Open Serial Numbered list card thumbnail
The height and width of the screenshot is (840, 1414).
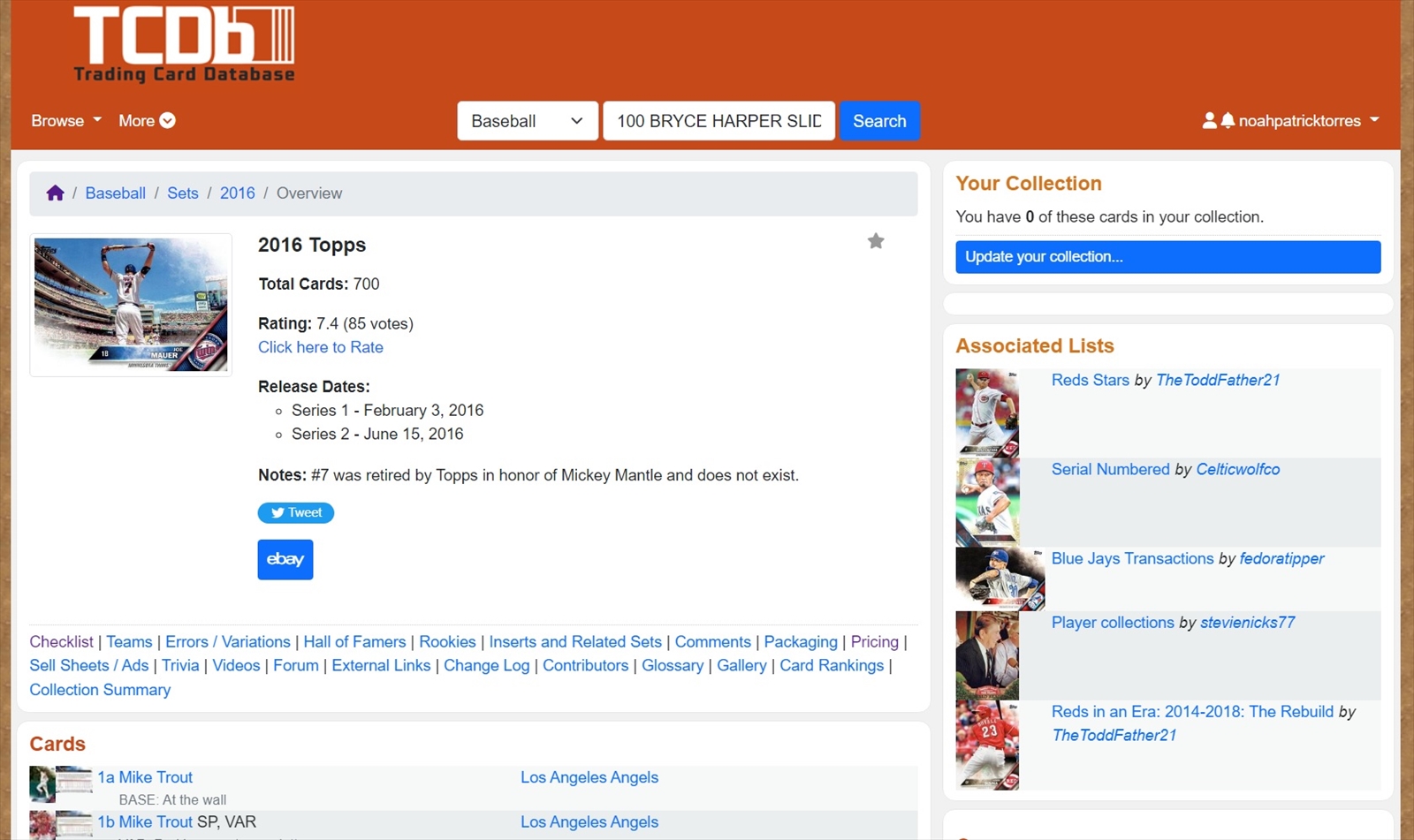[987, 502]
